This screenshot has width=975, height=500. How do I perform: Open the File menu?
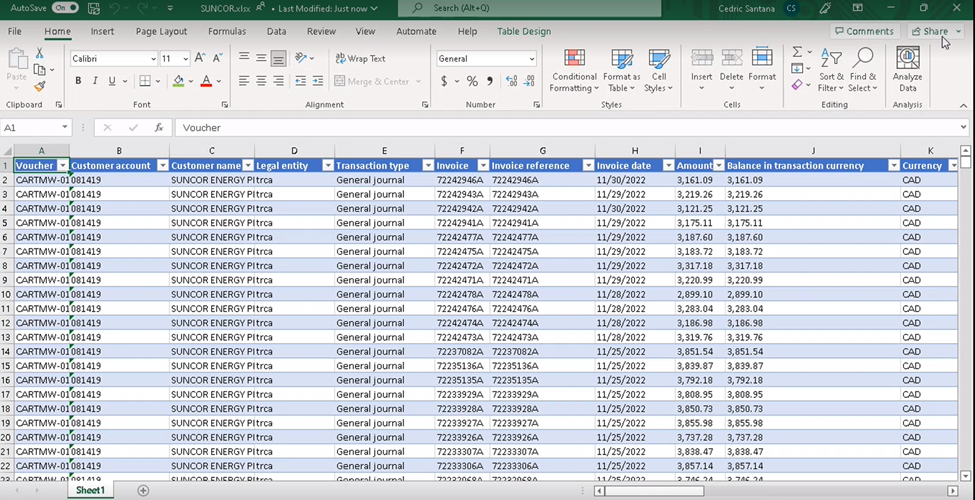pos(14,31)
